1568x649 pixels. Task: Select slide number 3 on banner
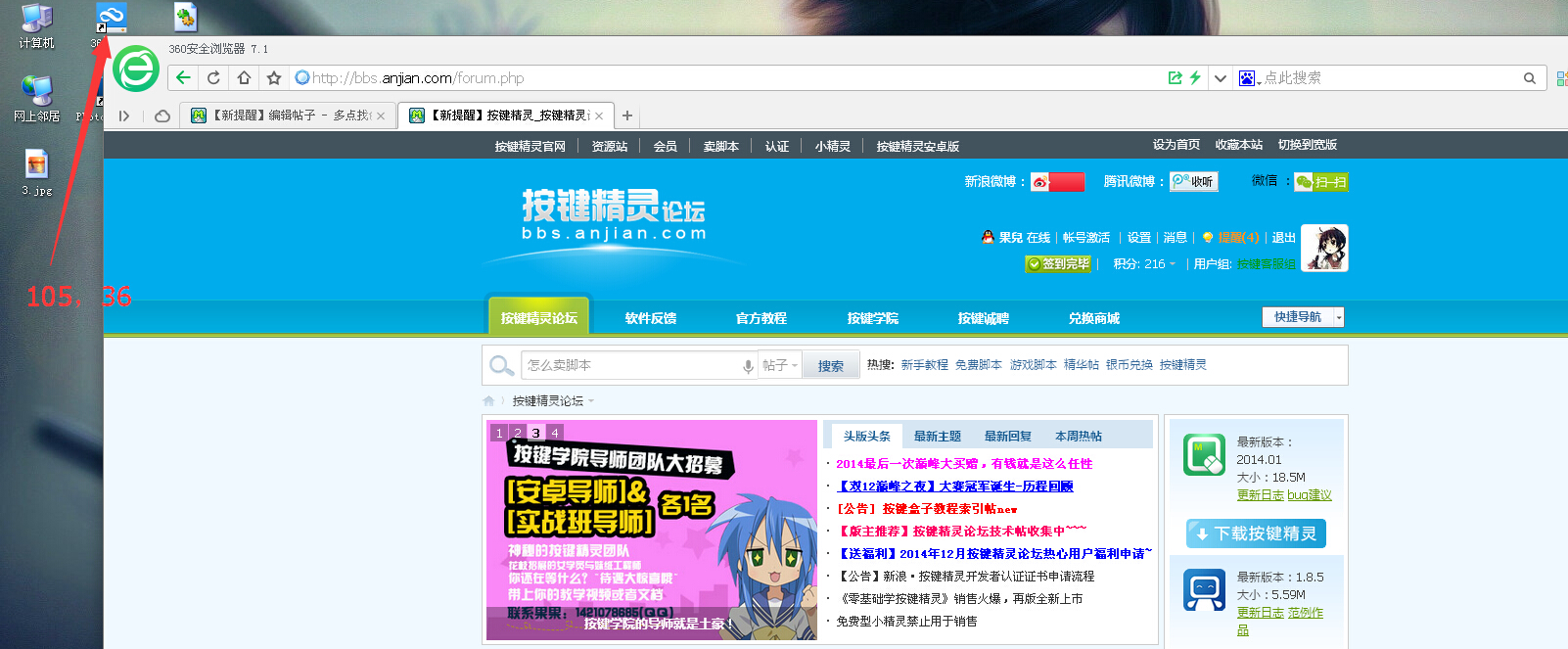click(535, 433)
